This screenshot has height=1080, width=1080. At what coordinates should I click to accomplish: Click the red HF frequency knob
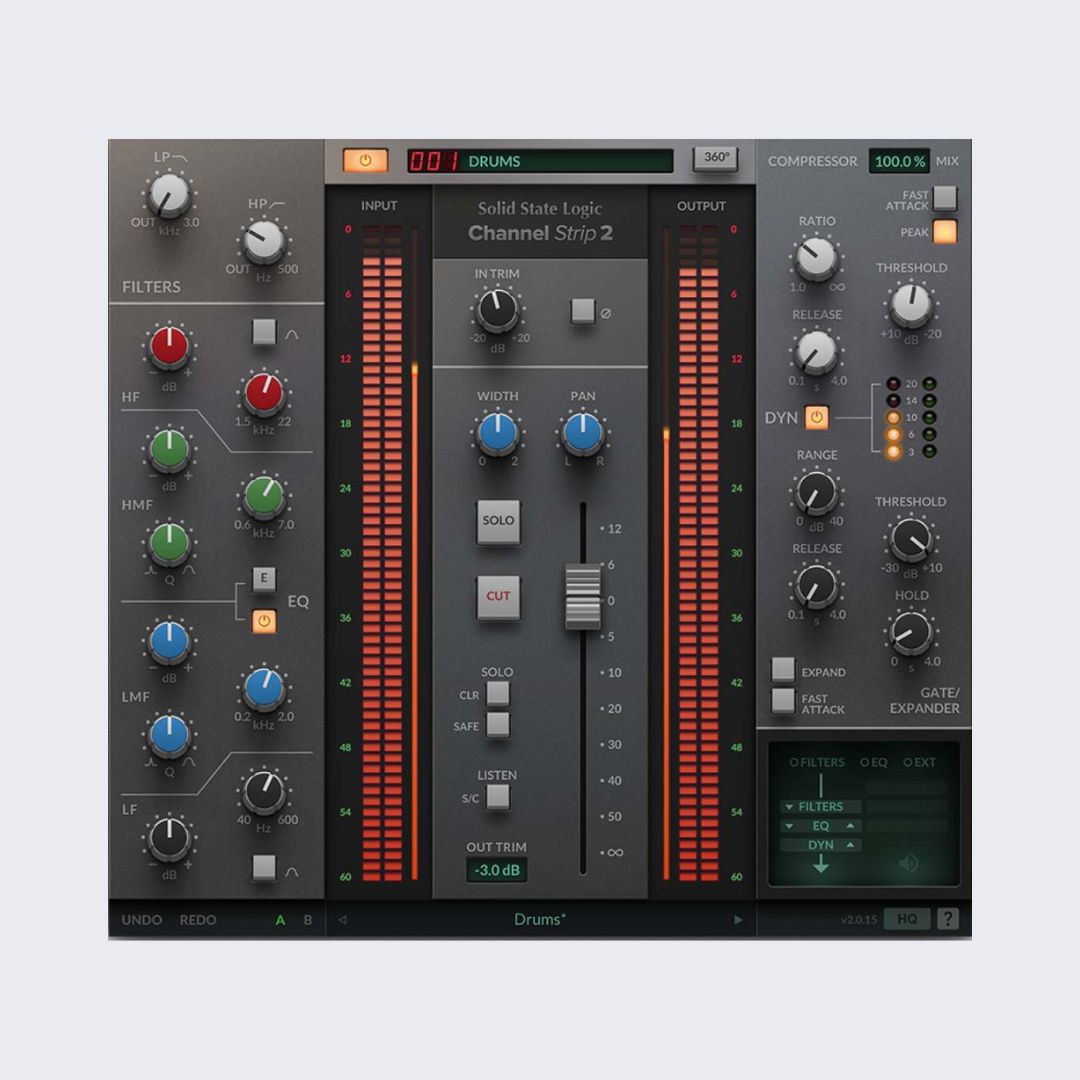[x=264, y=393]
